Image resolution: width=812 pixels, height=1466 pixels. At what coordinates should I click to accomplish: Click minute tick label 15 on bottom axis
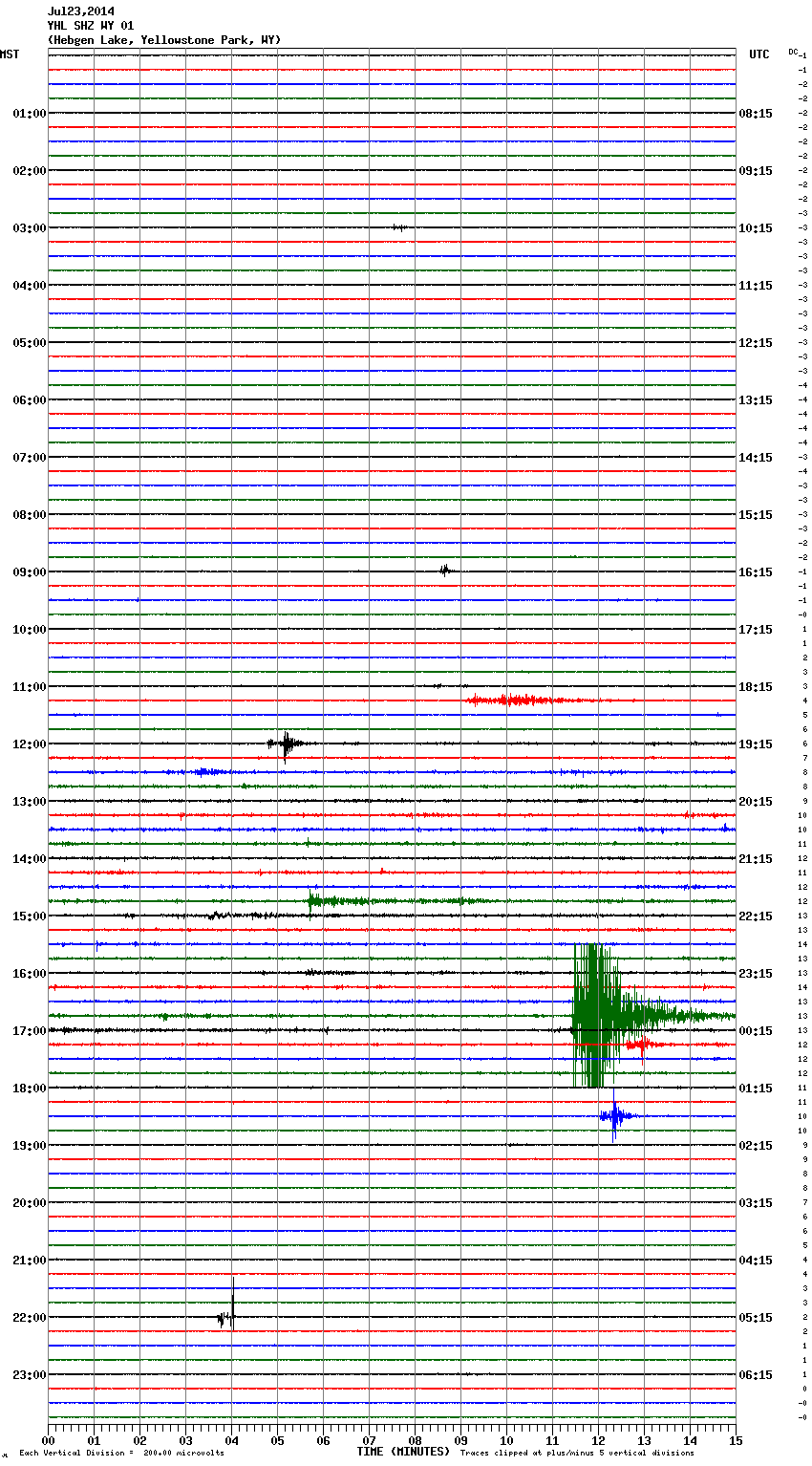(x=736, y=1440)
